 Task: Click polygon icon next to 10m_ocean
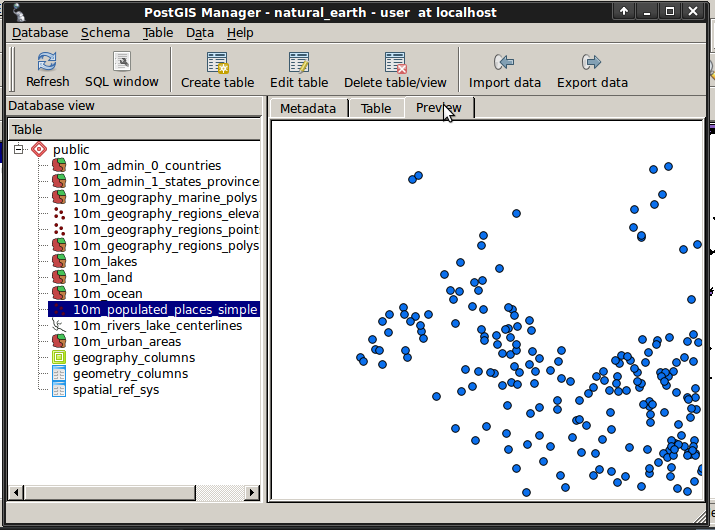point(59,293)
